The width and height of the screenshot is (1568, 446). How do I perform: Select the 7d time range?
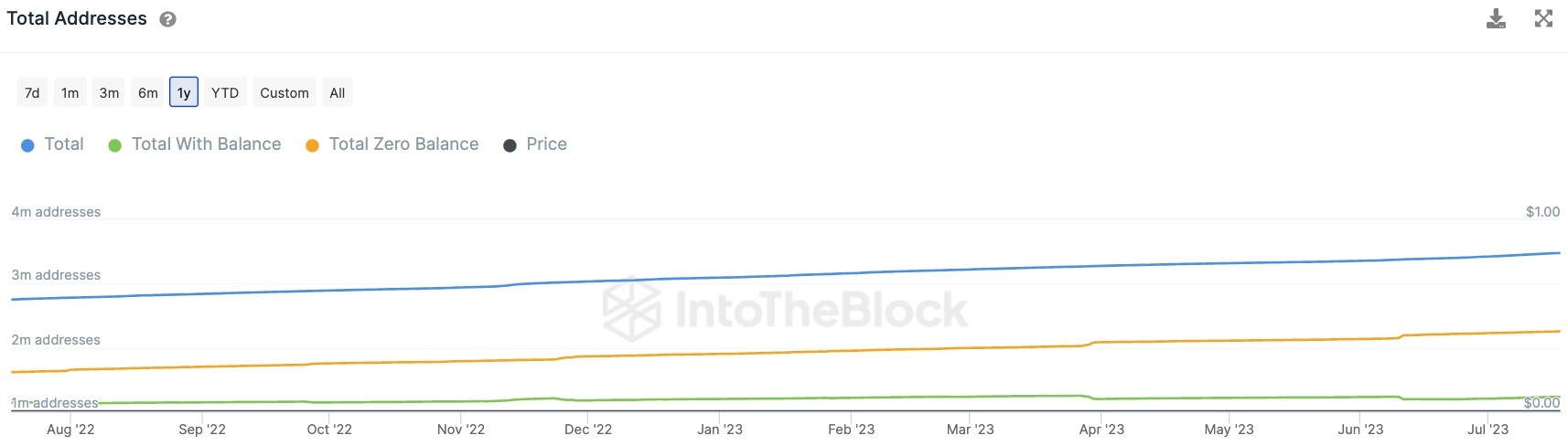coord(32,92)
